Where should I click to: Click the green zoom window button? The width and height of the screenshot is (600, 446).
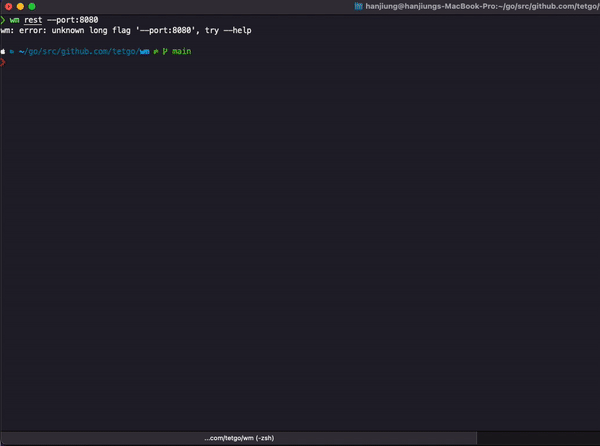(x=32, y=7)
